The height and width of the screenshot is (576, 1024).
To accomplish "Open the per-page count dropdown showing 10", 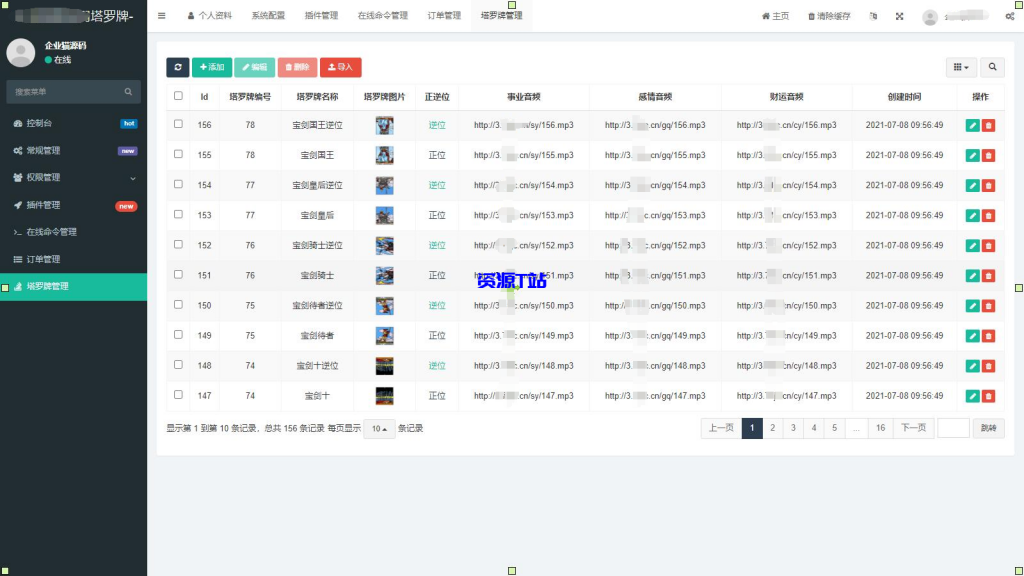I will [378, 428].
